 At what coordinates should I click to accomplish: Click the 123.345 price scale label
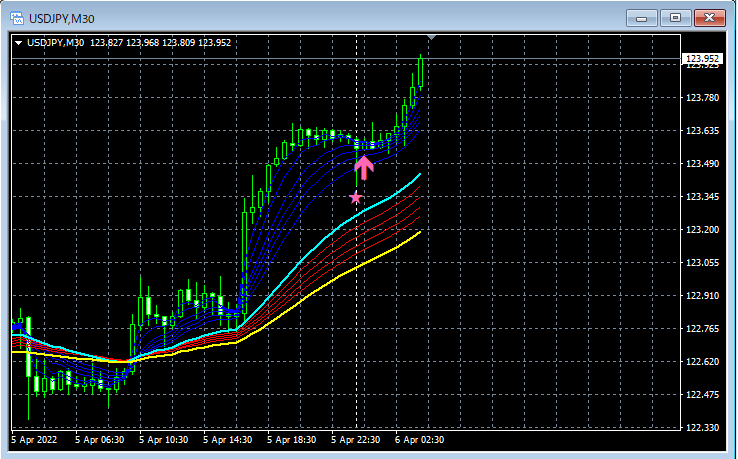pos(703,196)
